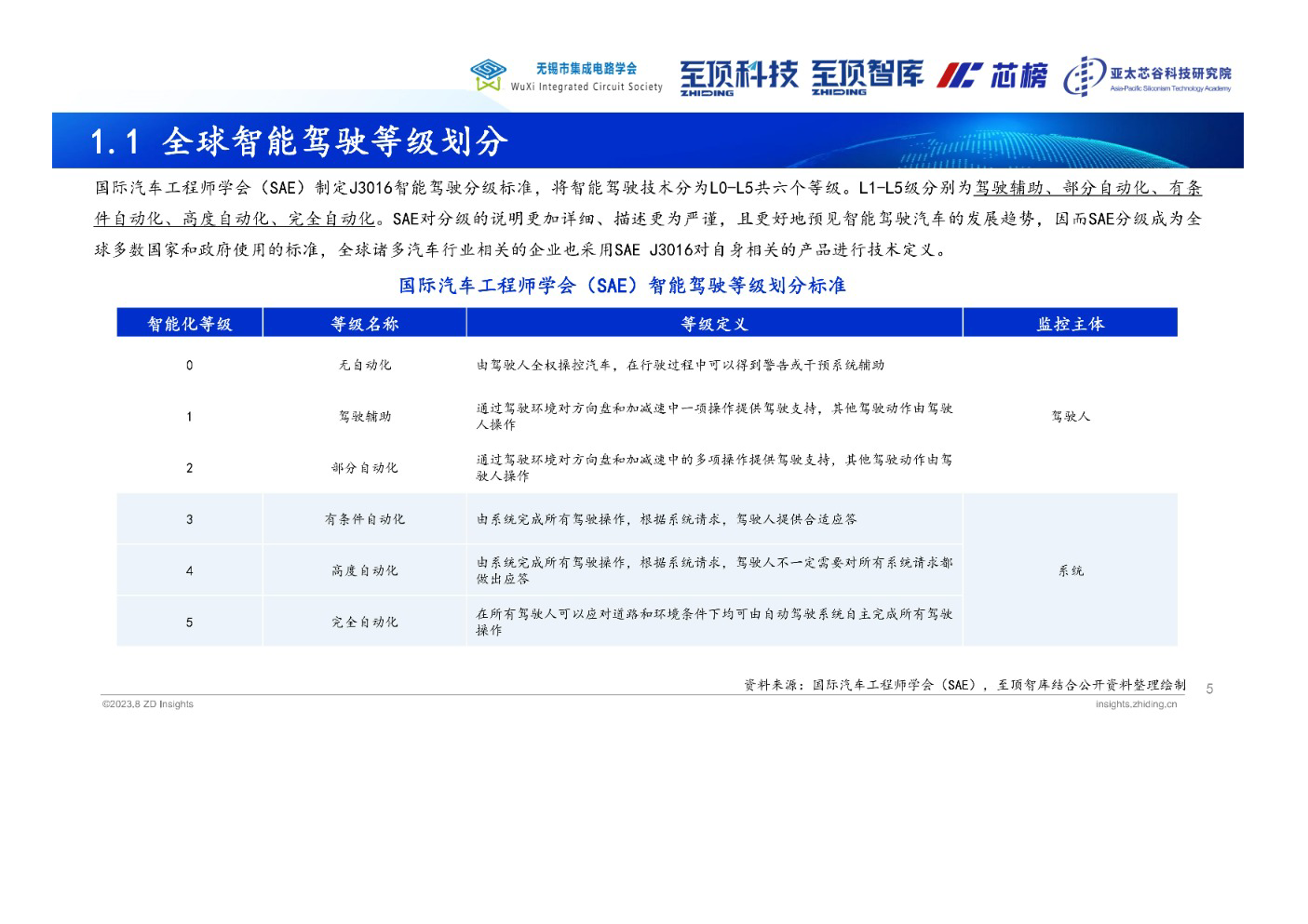Screen dimensions: 1308x924
Task: Click the 驾驶人 monitoring subject cell
Action: click(x=1071, y=417)
